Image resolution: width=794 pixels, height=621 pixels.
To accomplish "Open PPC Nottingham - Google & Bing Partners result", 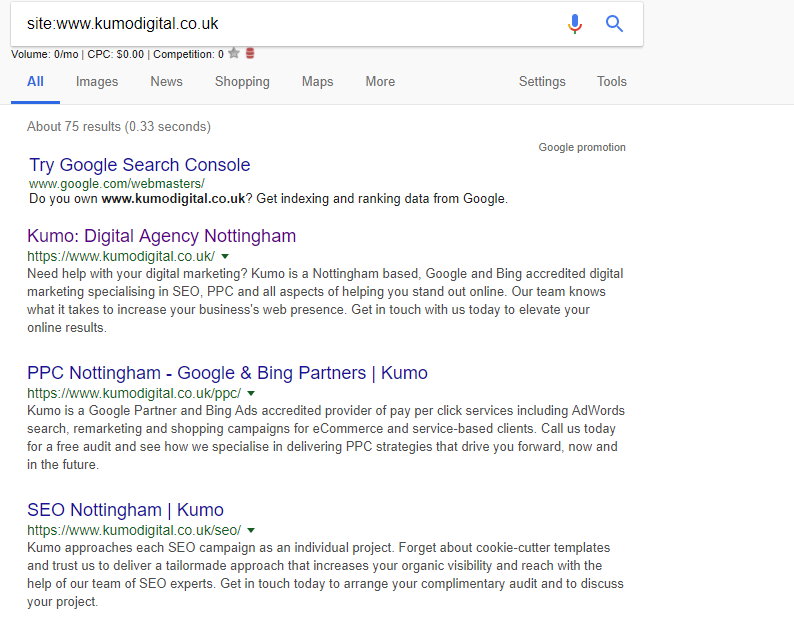I will [227, 373].
